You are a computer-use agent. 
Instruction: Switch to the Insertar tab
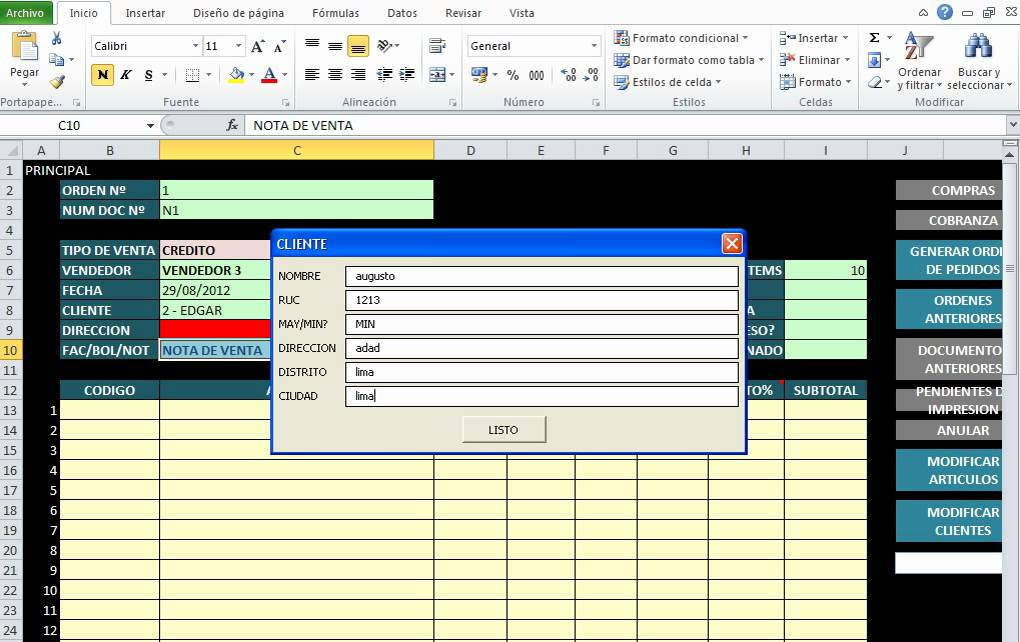click(x=145, y=13)
